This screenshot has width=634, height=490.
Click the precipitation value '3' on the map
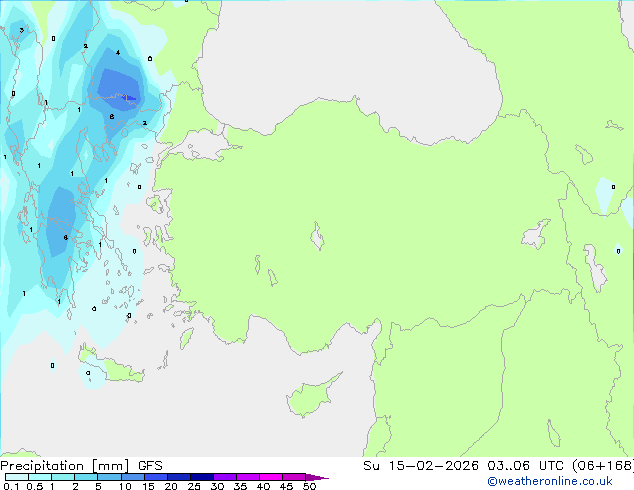point(21,30)
